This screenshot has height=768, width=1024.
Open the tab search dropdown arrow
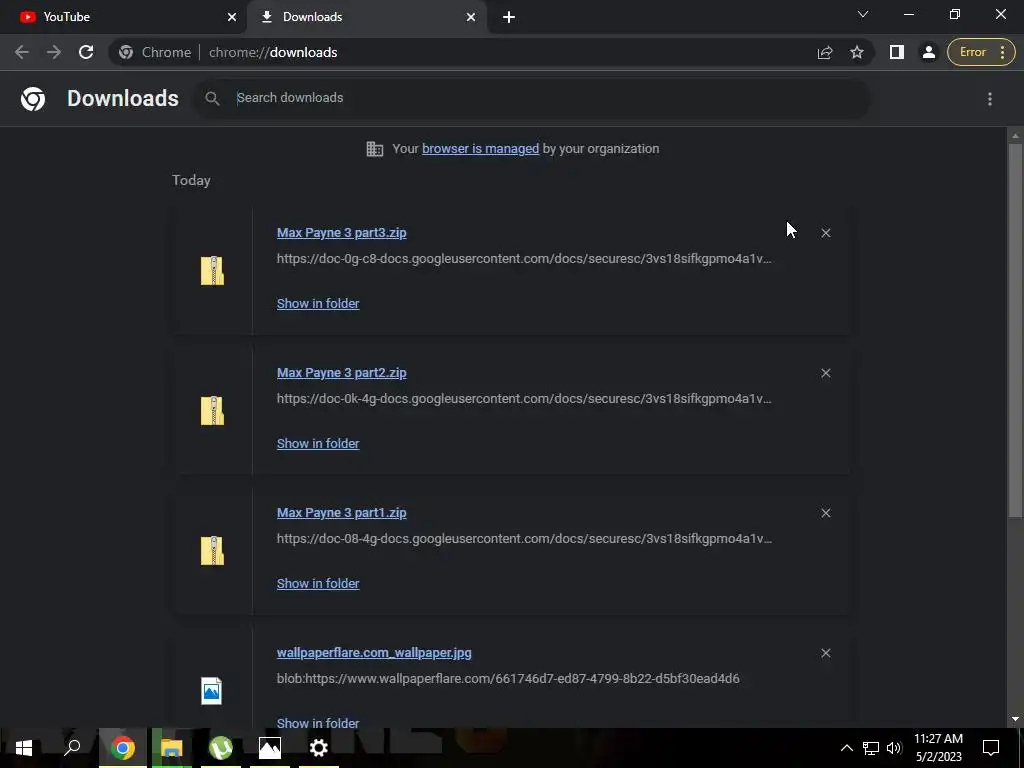[x=863, y=14]
